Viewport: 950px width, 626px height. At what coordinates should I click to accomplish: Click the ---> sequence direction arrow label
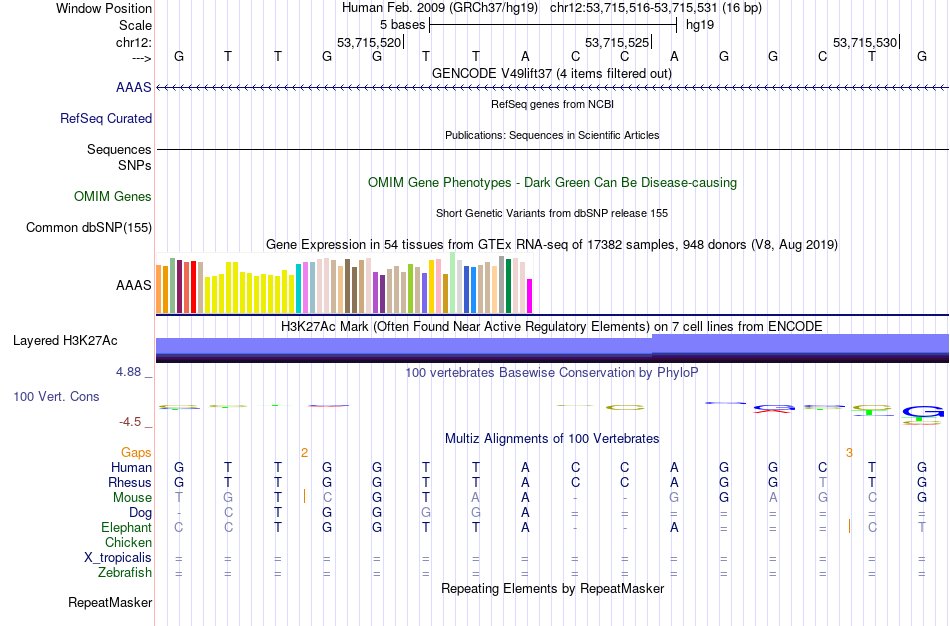point(141,58)
